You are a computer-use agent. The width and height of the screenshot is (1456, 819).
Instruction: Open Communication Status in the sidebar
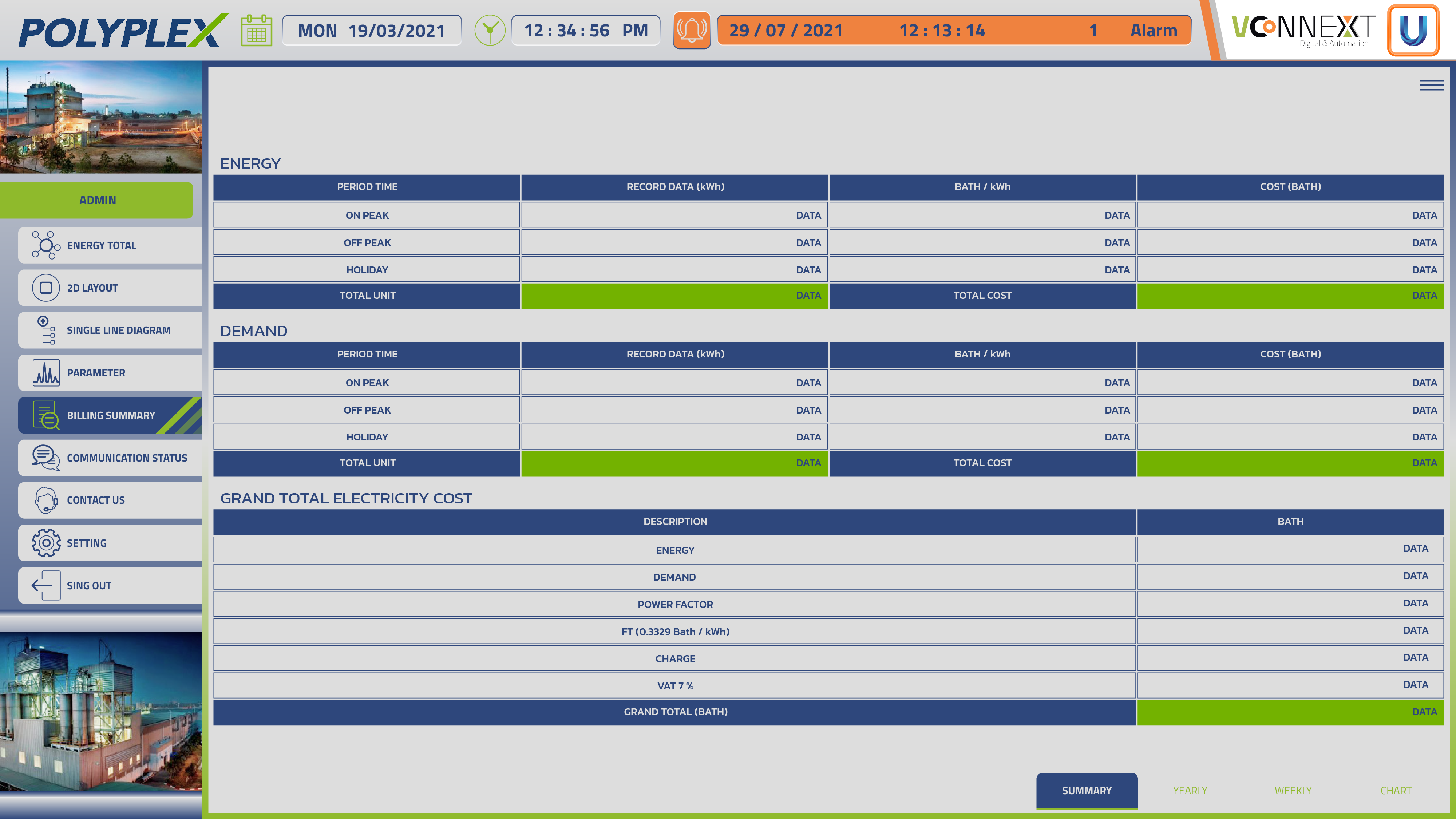click(x=110, y=458)
